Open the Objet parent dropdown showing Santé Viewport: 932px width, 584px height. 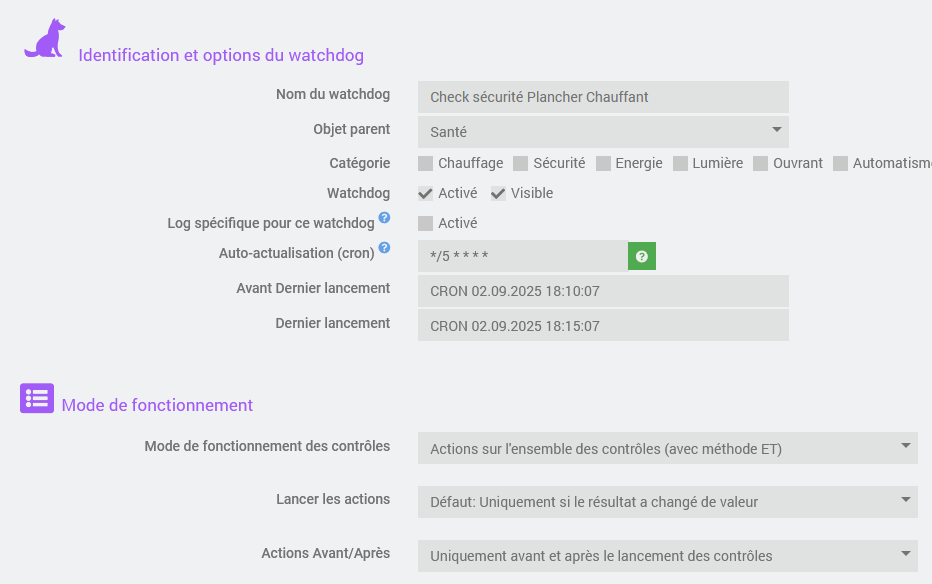click(603, 131)
